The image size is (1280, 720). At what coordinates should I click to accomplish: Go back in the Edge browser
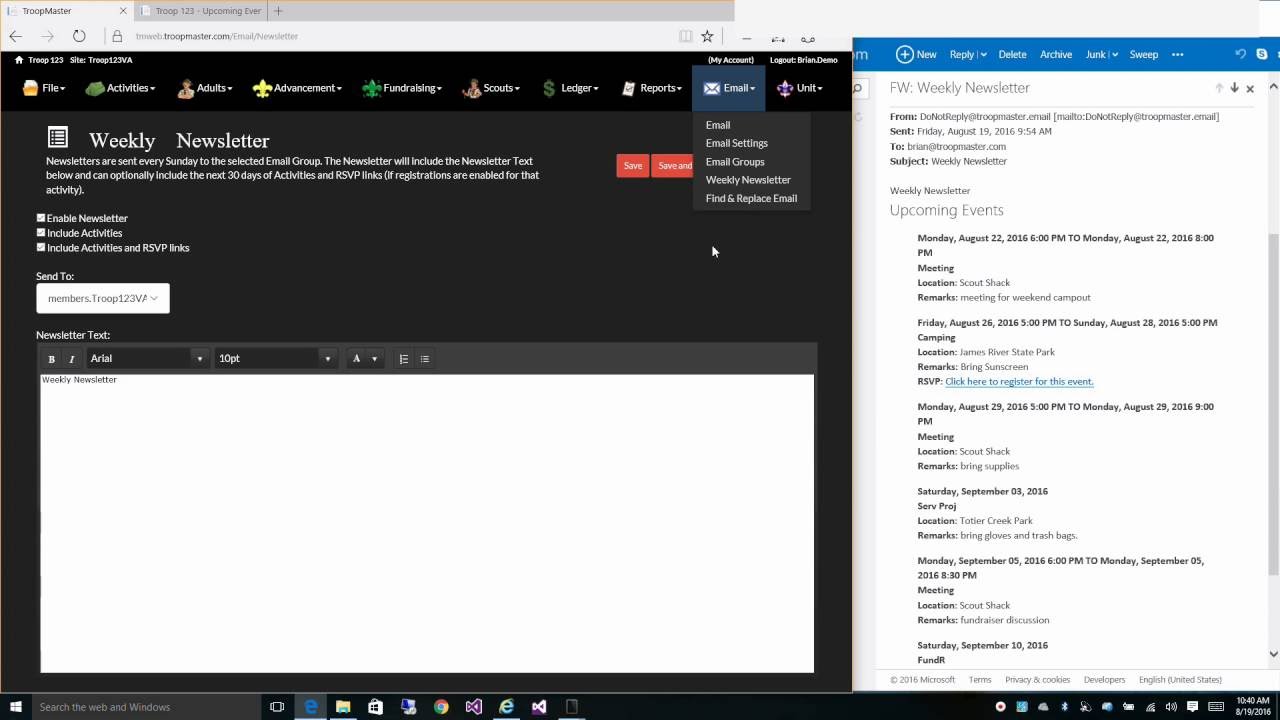tap(16, 36)
